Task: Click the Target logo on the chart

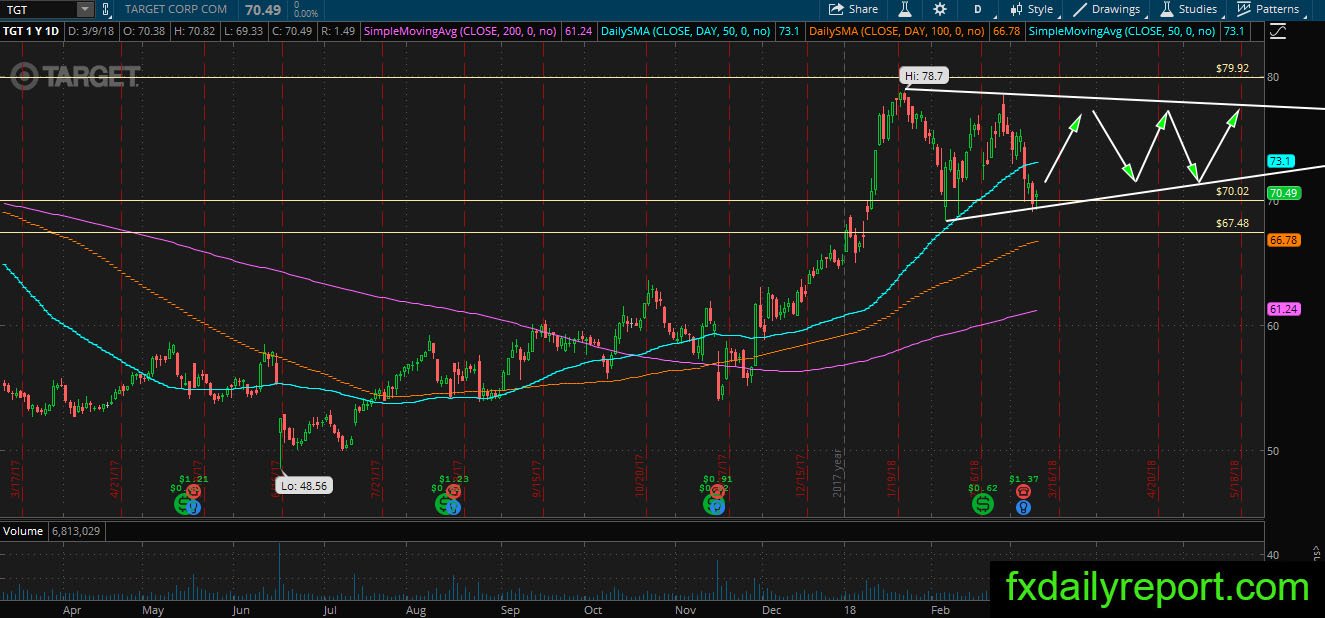Action: click(75, 75)
